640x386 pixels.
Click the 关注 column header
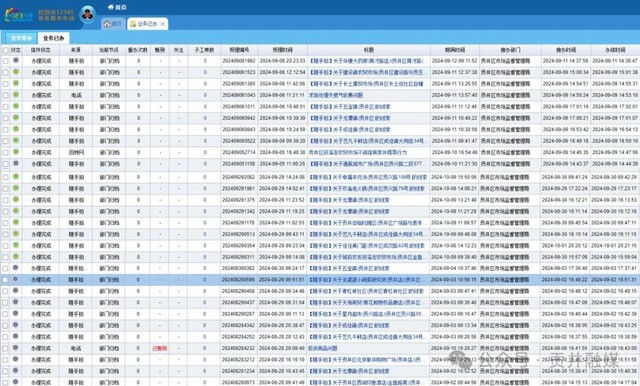tap(178, 50)
